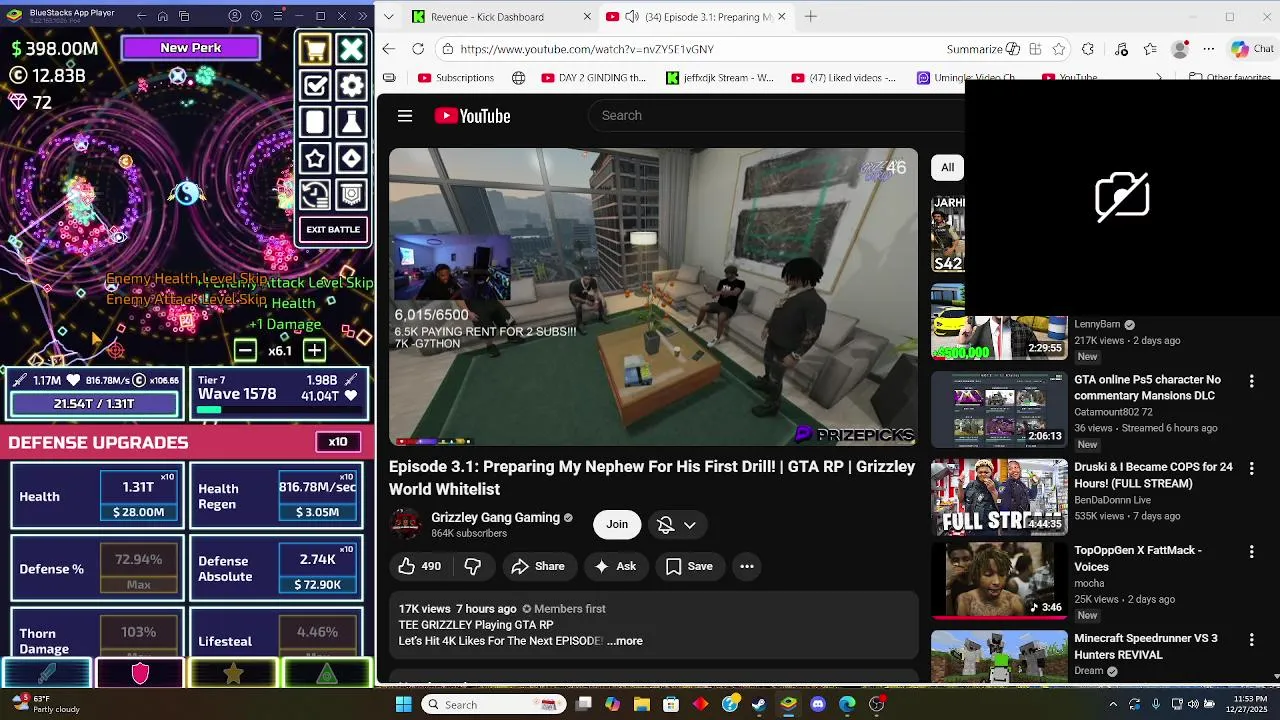Open the star icon in game menu
The height and width of the screenshot is (720, 1280).
tap(315, 158)
